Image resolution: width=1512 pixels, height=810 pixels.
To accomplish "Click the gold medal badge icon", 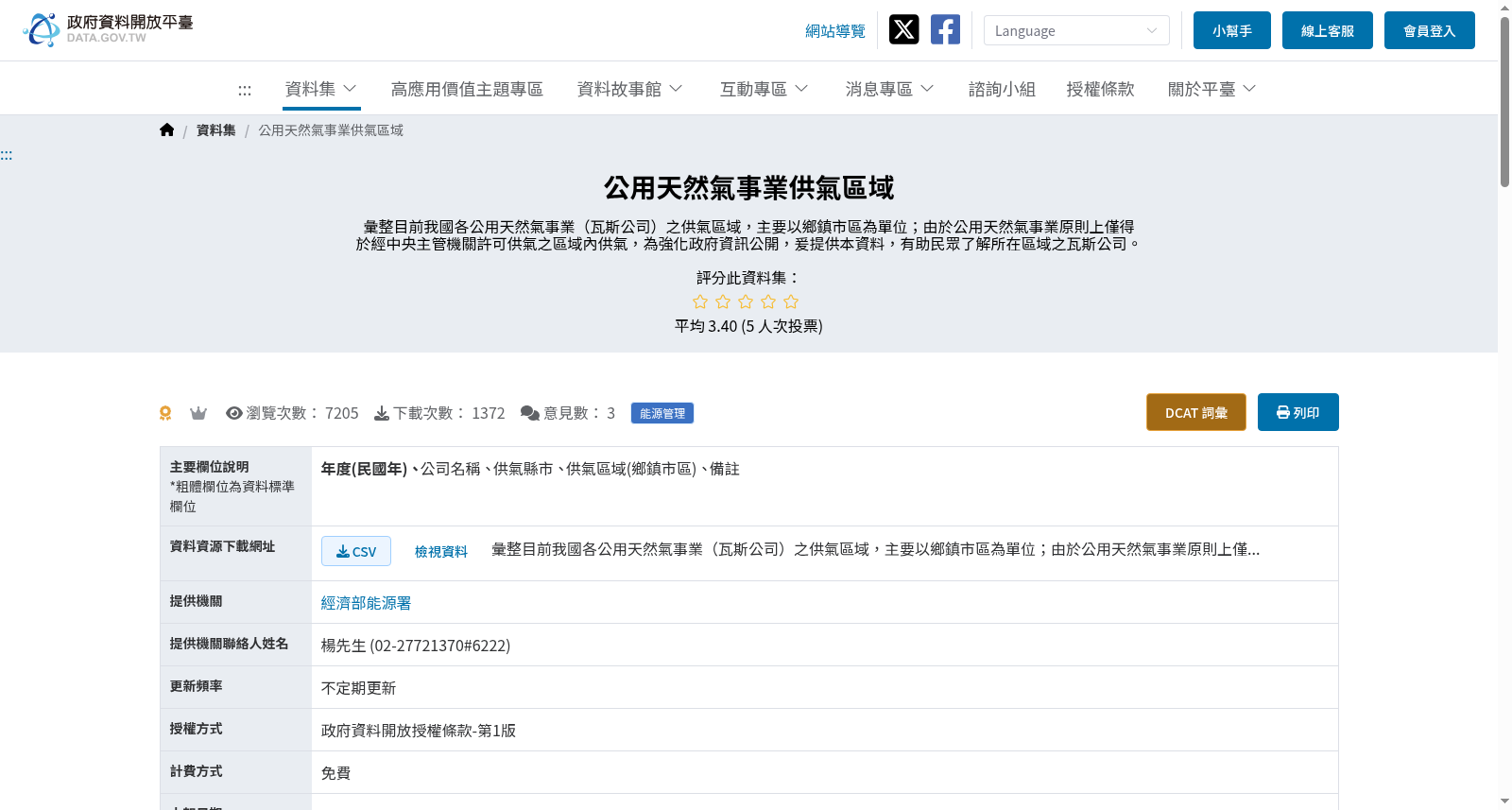I will [165, 413].
